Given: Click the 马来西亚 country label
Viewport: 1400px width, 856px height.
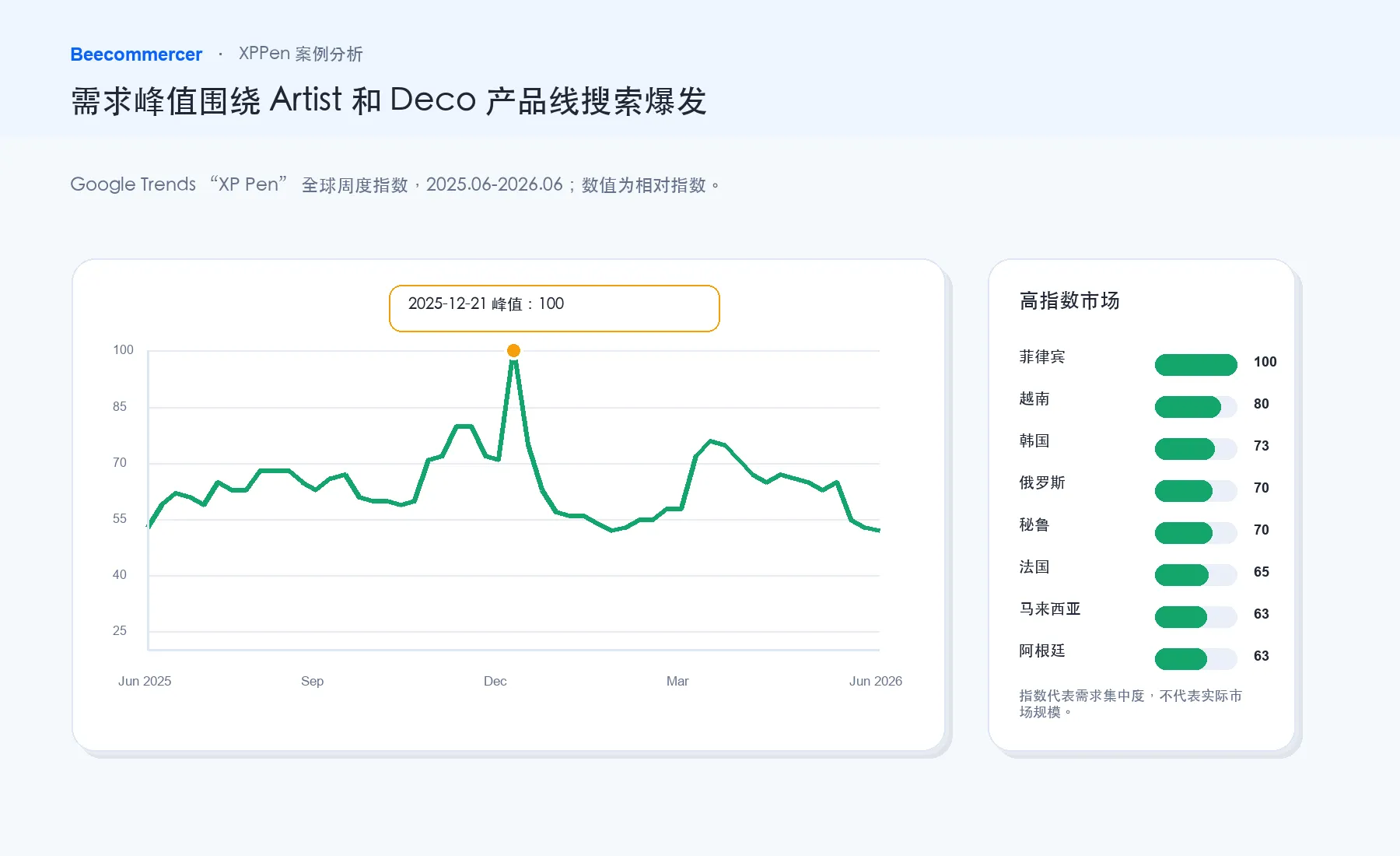Looking at the screenshot, I should click(1050, 609).
